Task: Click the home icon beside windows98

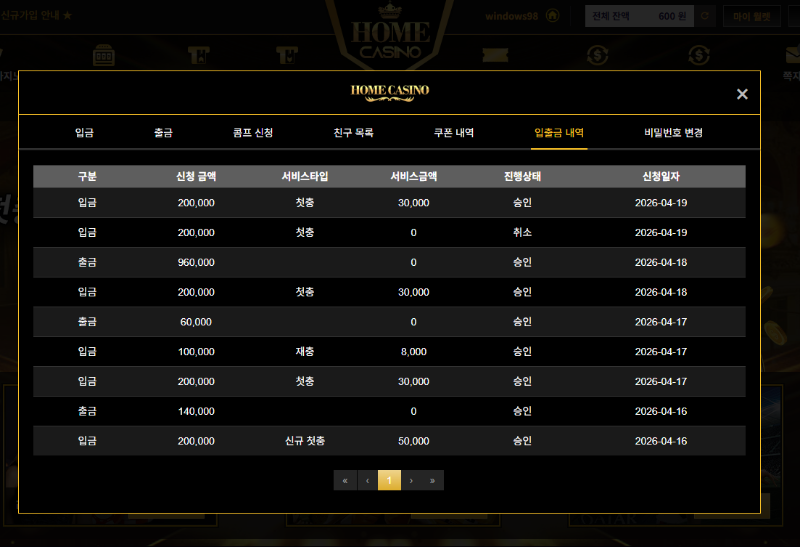Action: point(551,16)
